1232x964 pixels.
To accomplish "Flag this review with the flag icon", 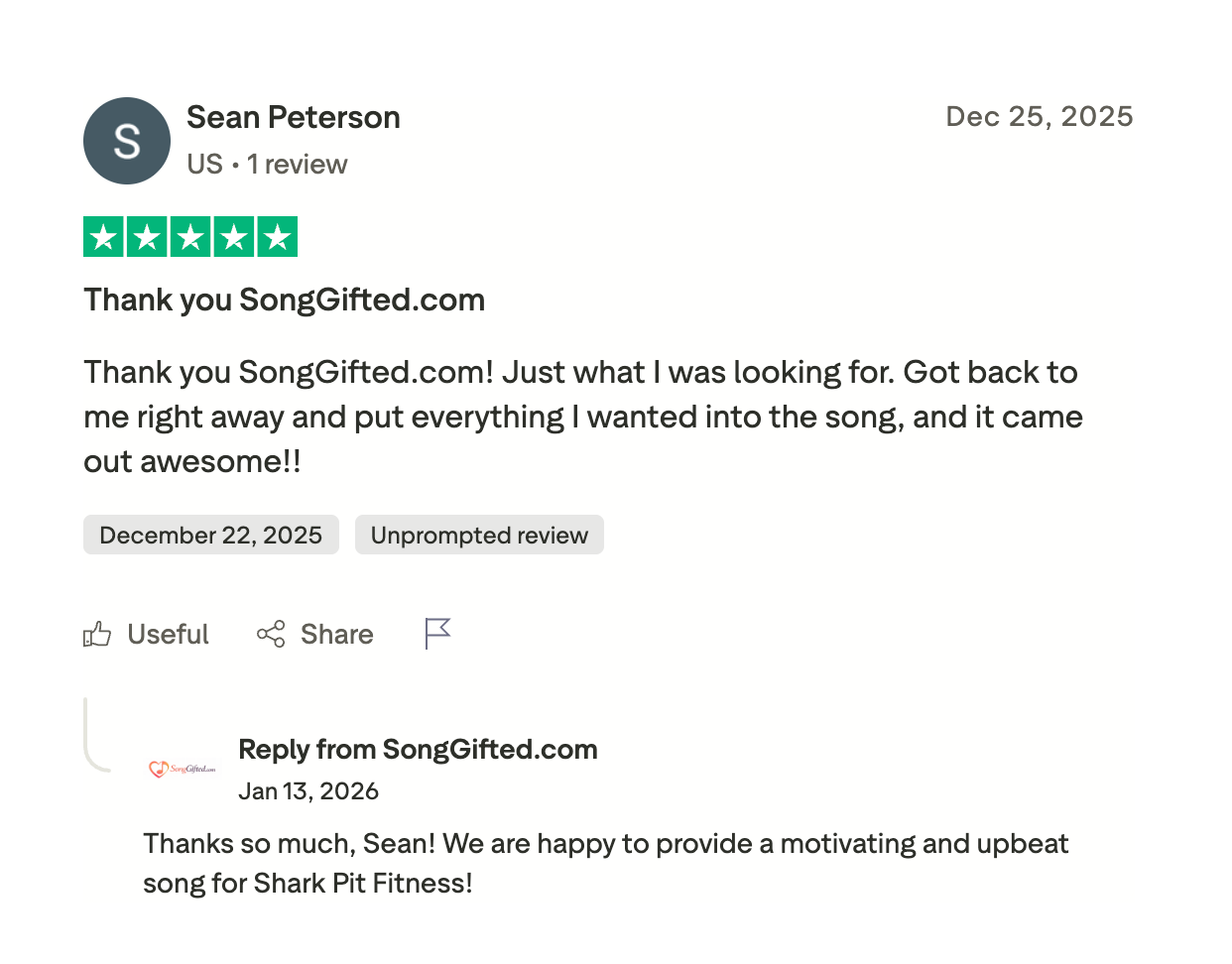I will [x=437, y=634].
